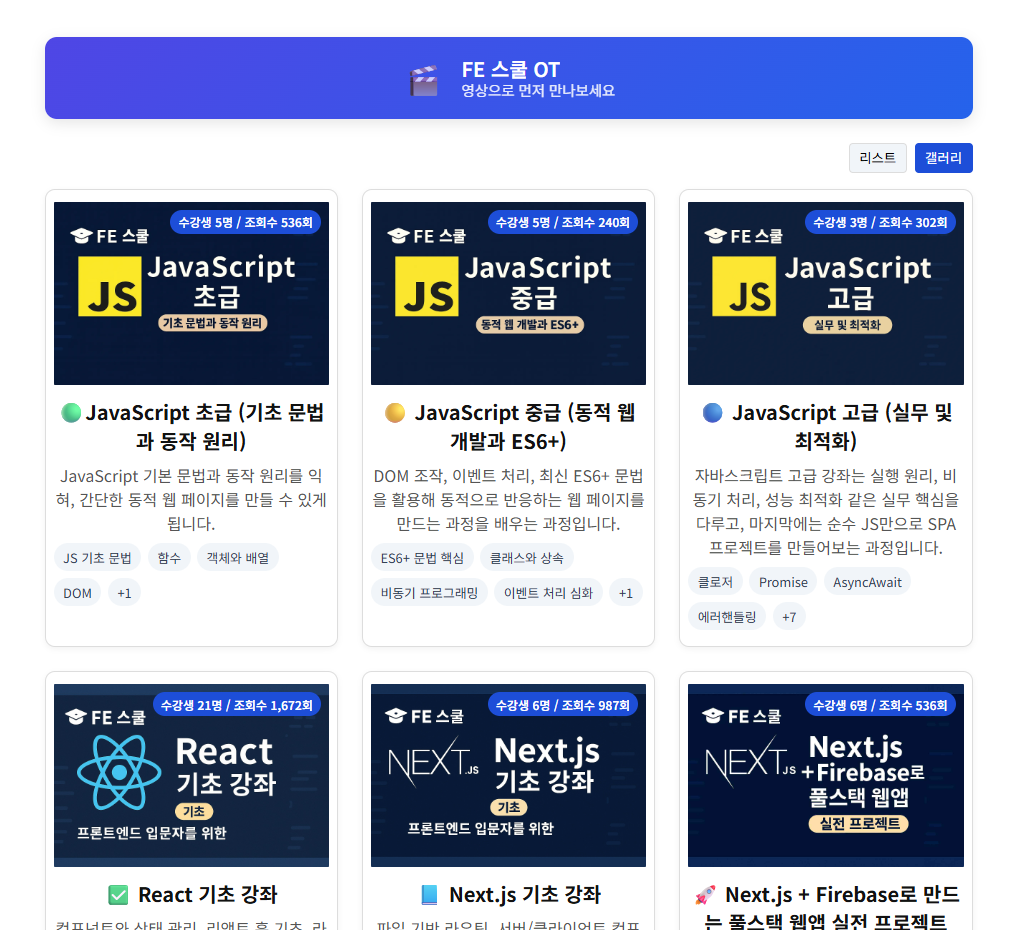This screenshot has height=930, width=1014.
Task: Open the Next.js 기초 강좌 title link
Action: click(524, 895)
